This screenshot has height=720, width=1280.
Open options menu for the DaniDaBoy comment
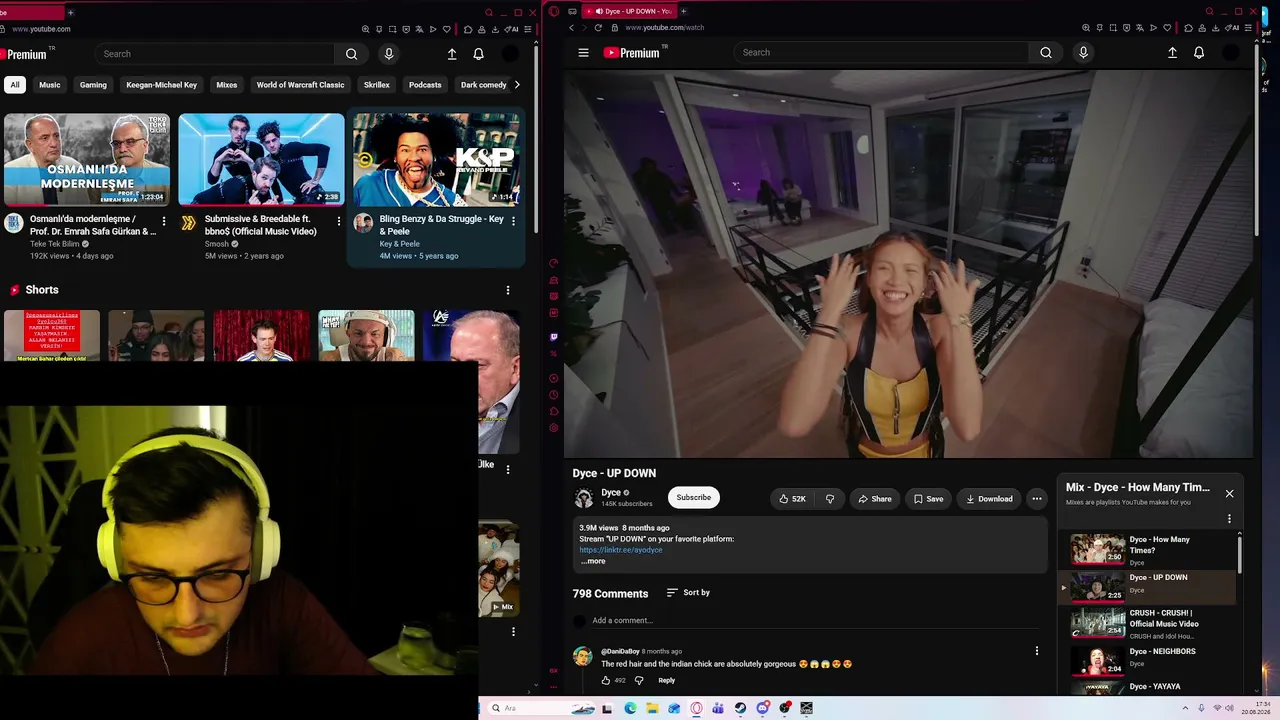pos(1037,651)
